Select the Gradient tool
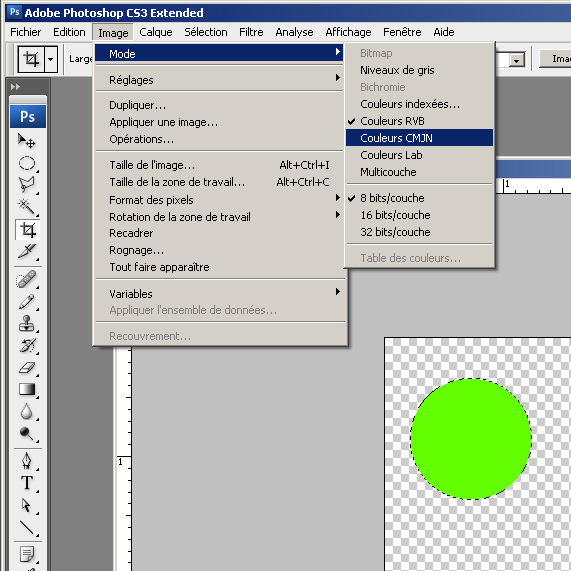Screen dimensions: 571x571 (x=27, y=389)
